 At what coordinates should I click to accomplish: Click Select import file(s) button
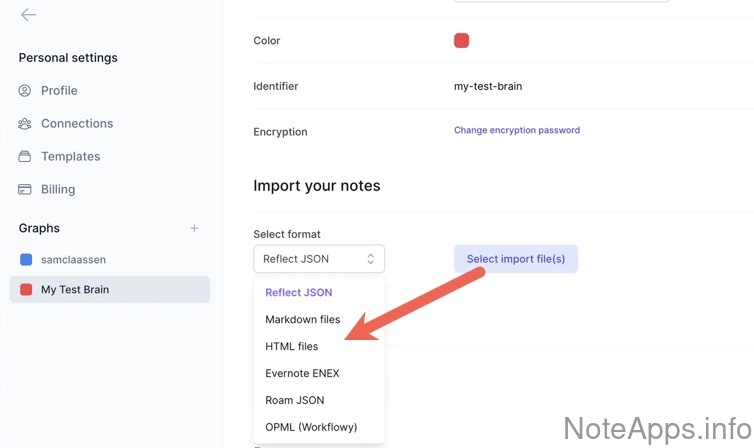point(516,259)
